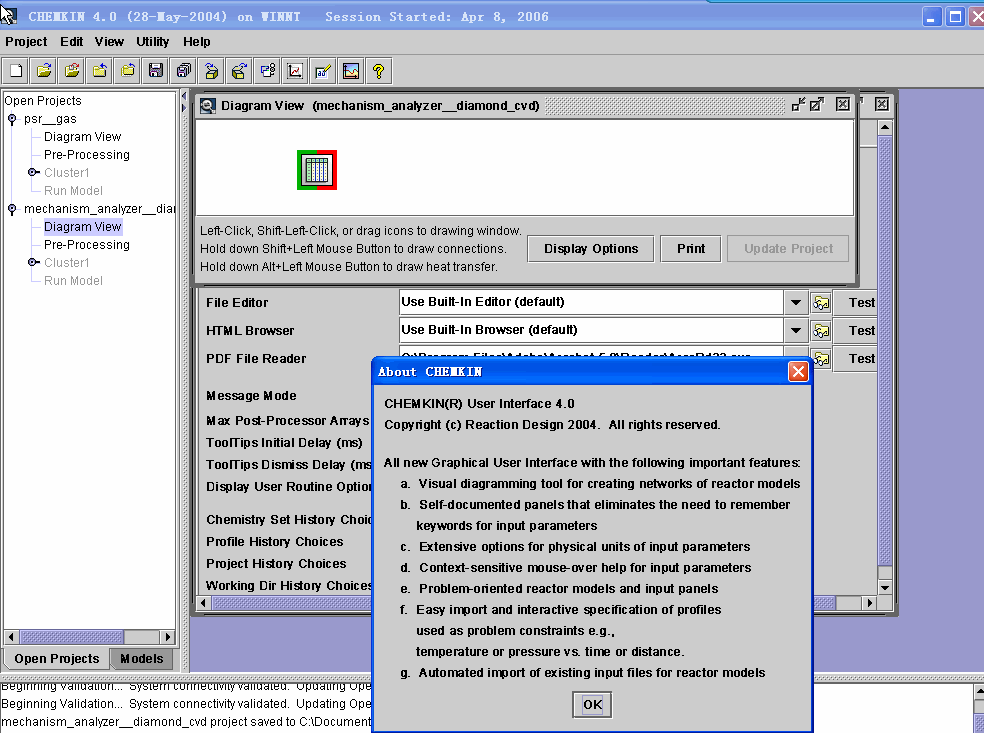Image resolution: width=984 pixels, height=733 pixels.
Task: Click the red line graph toolbar icon
Action: tap(295, 71)
